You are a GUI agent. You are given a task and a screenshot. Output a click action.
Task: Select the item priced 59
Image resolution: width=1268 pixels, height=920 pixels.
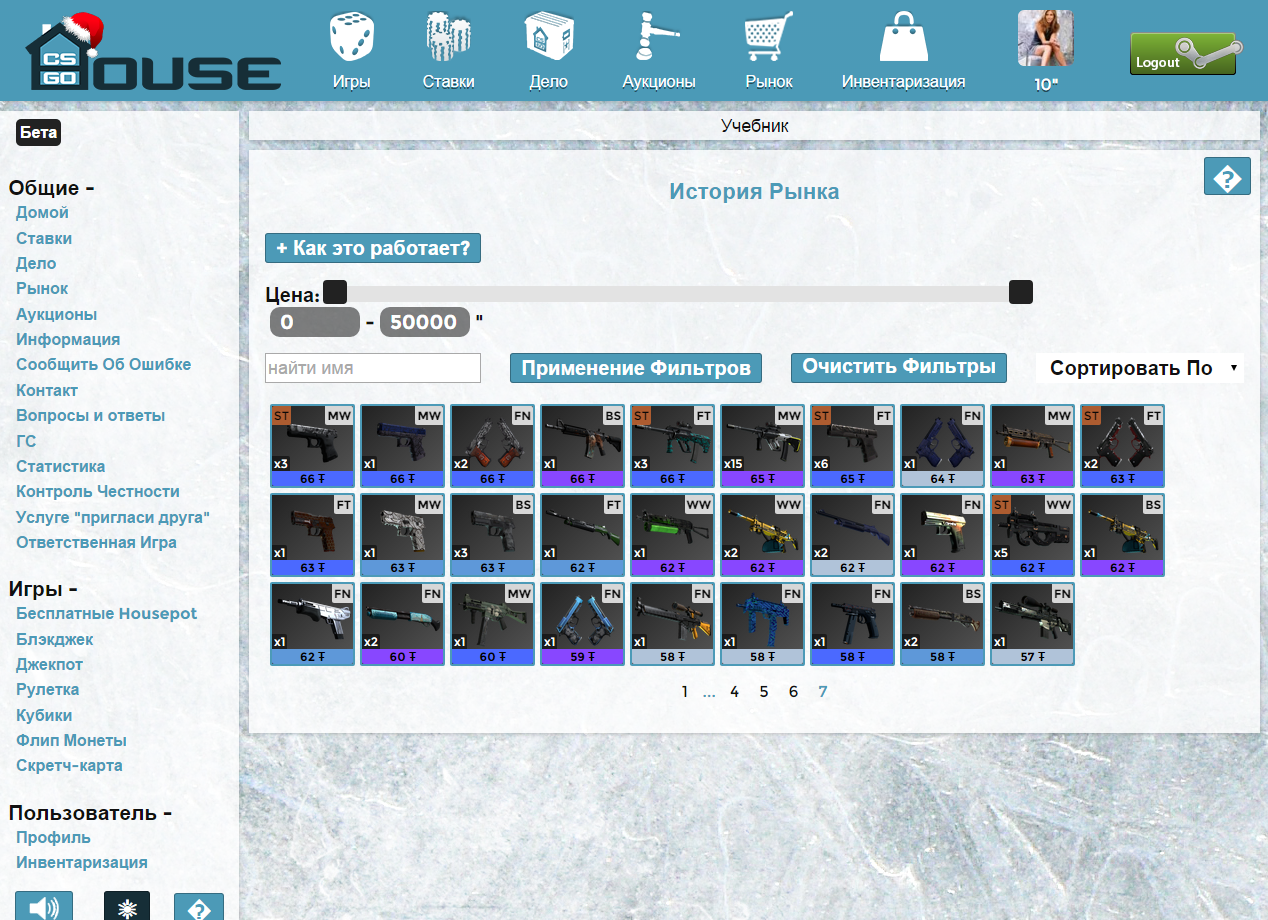click(583, 624)
